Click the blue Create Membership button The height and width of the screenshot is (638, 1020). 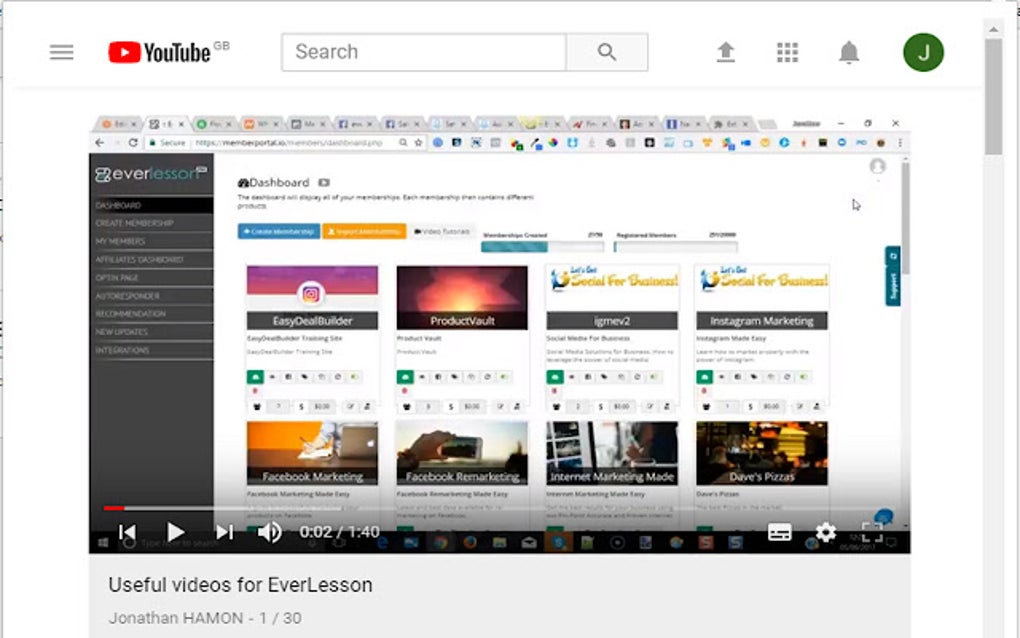[278, 231]
